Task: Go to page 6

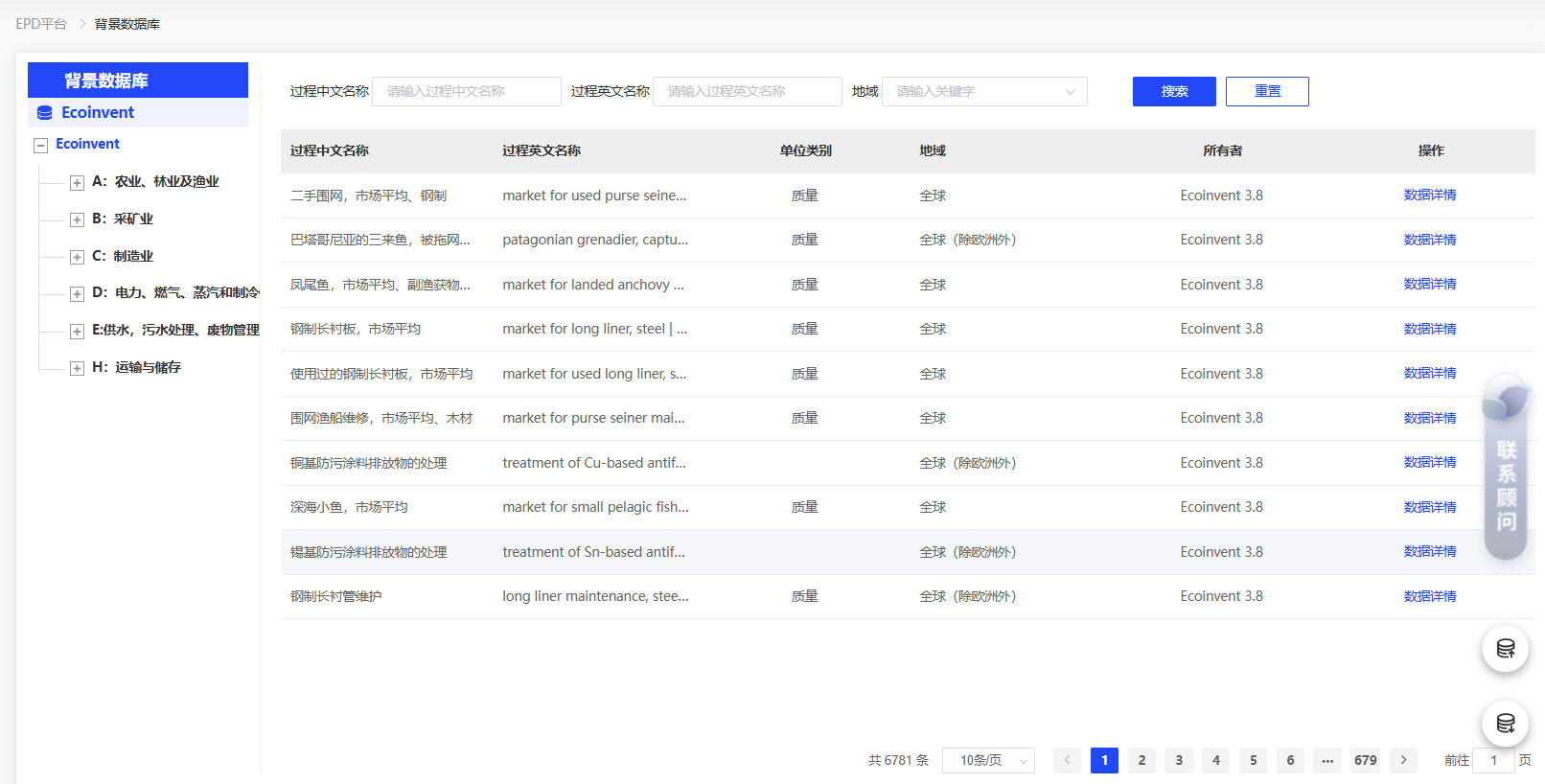Action: [x=1291, y=760]
